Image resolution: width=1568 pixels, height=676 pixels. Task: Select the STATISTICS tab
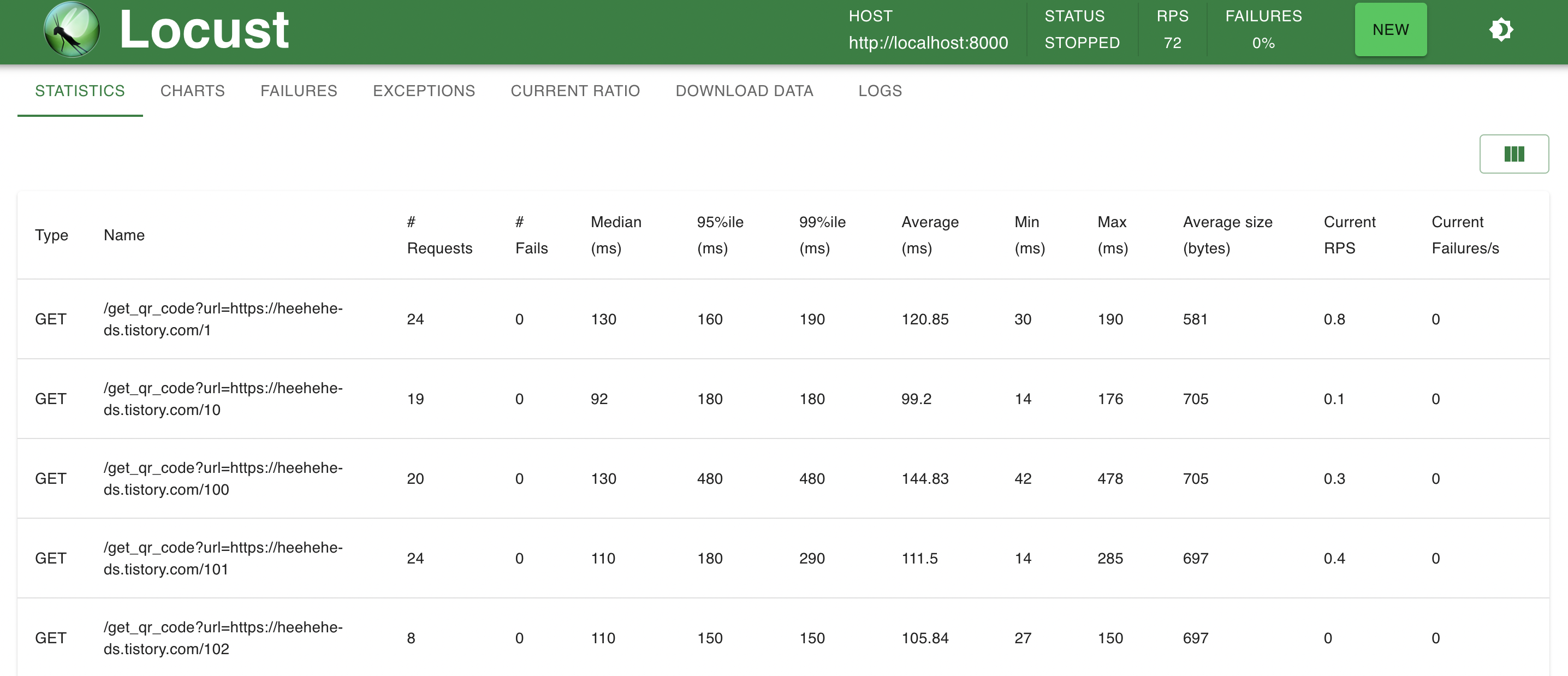coord(80,91)
